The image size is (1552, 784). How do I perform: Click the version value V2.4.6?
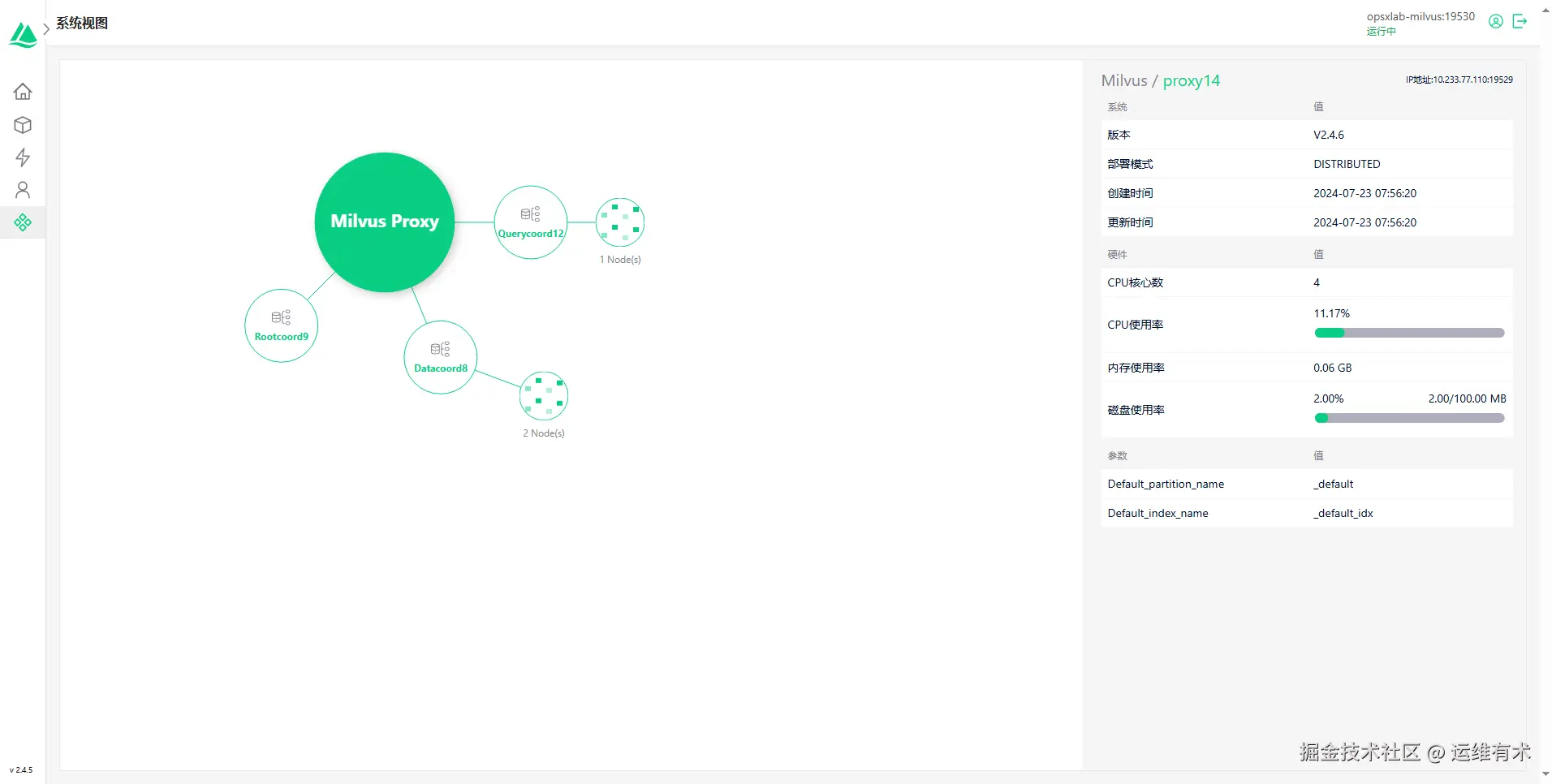pyautogui.click(x=1329, y=135)
